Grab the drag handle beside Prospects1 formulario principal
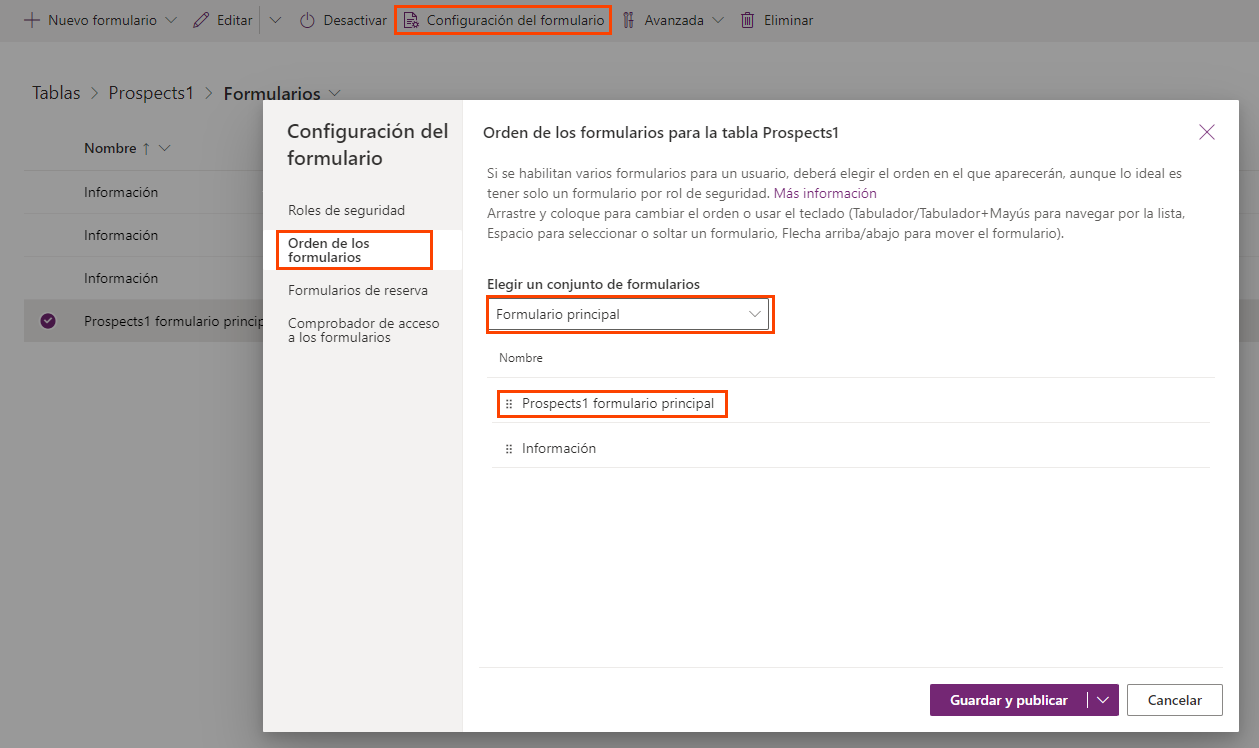The width and height of the screenshot is (1259, 748). point(510,404)
